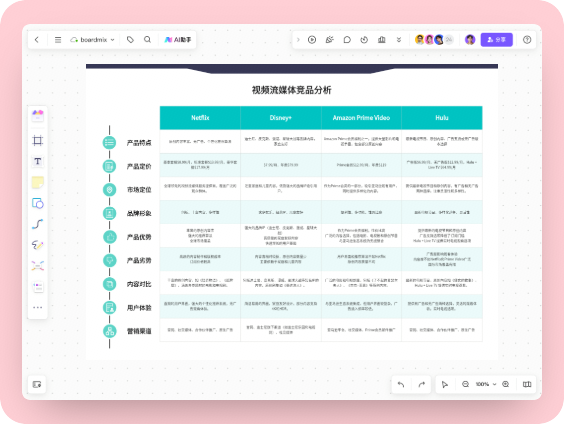Click the round icon beside 营销渠道
This screenshot has width=565, height=424.
pos(110,331)
